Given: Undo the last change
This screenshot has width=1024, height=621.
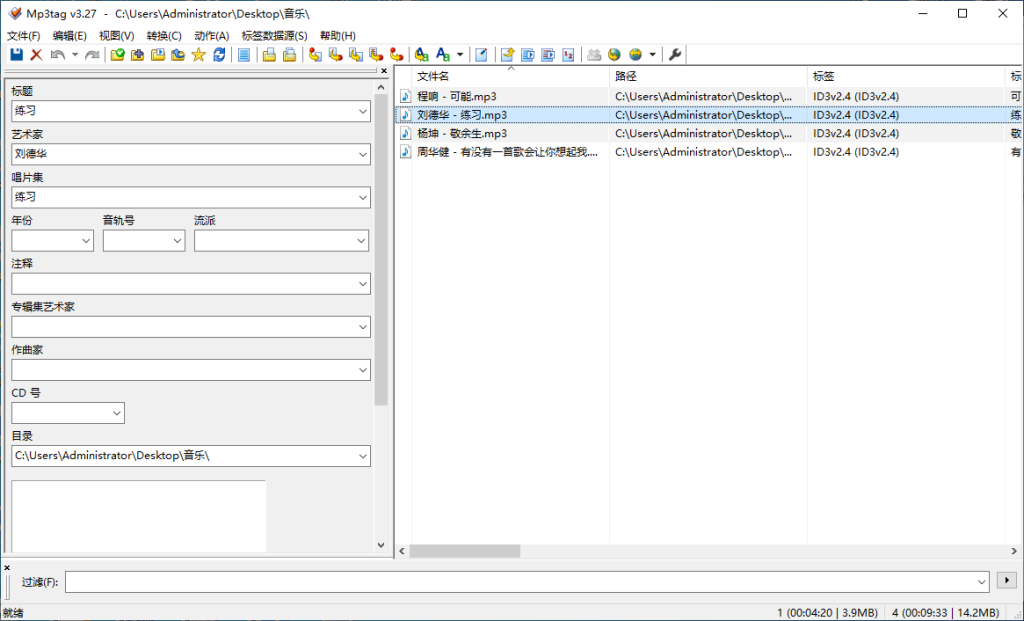Looking at the screenshot, I should (x=57, y=55).
